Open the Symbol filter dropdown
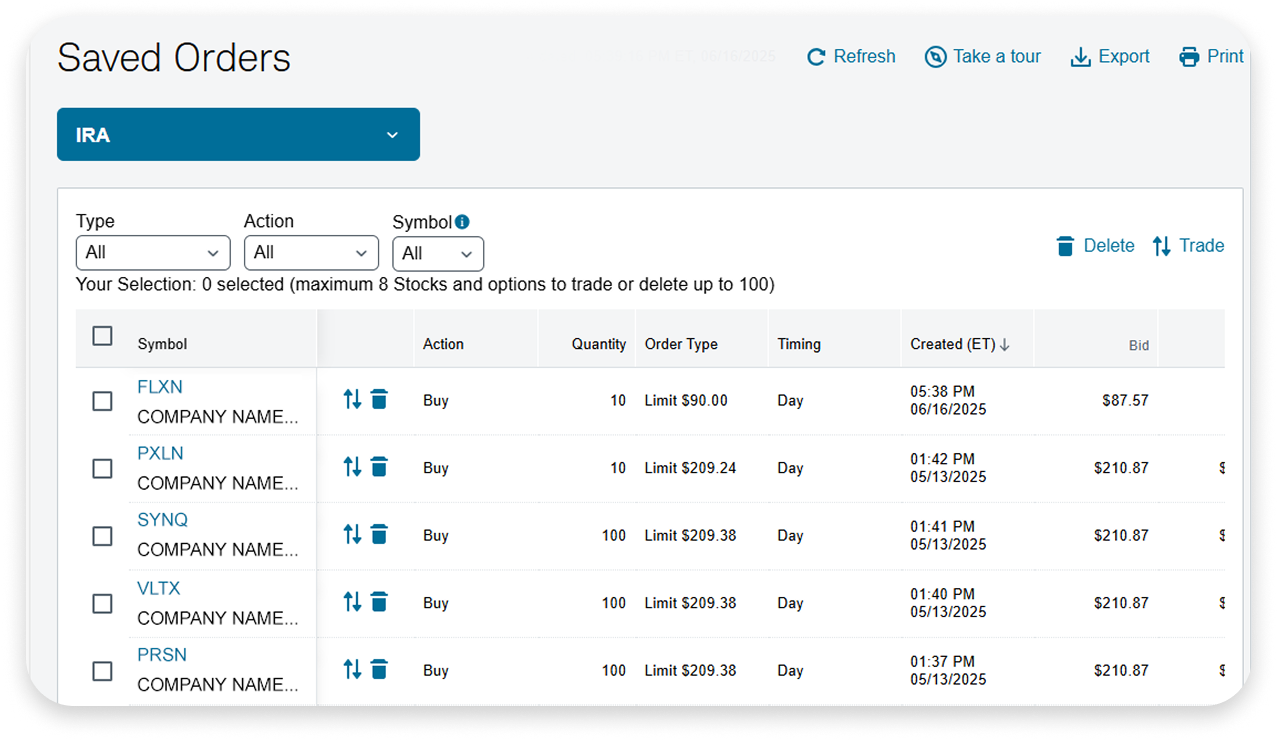The height and width of the screenshot is (741, 1277). (438, 253)
